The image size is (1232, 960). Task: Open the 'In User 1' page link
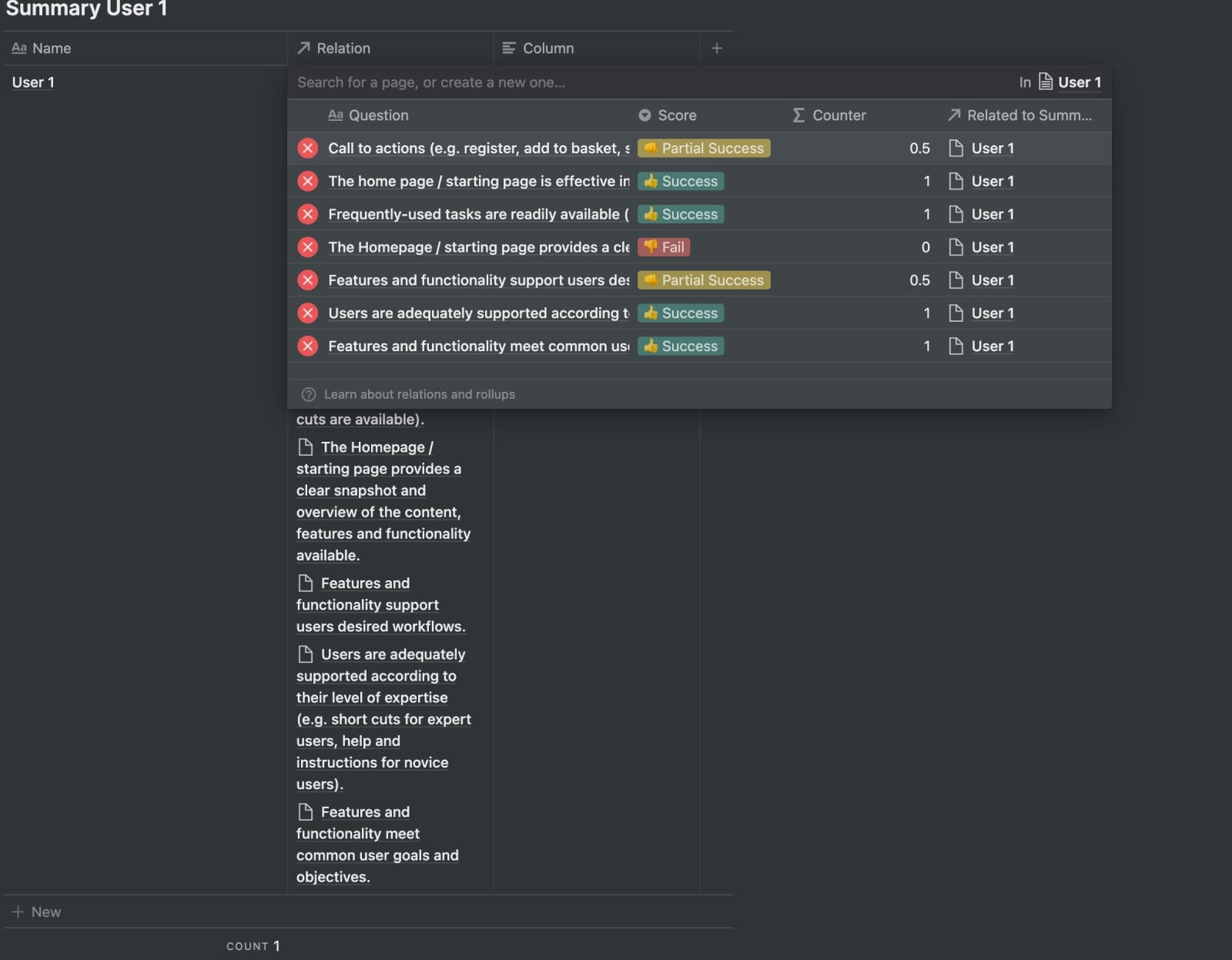(x=1070, y=82)
